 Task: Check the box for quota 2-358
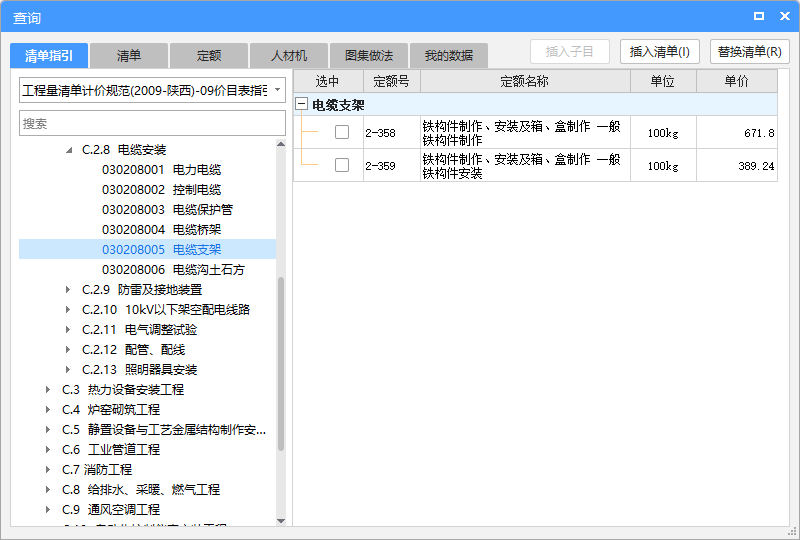(x=342, y=132)
